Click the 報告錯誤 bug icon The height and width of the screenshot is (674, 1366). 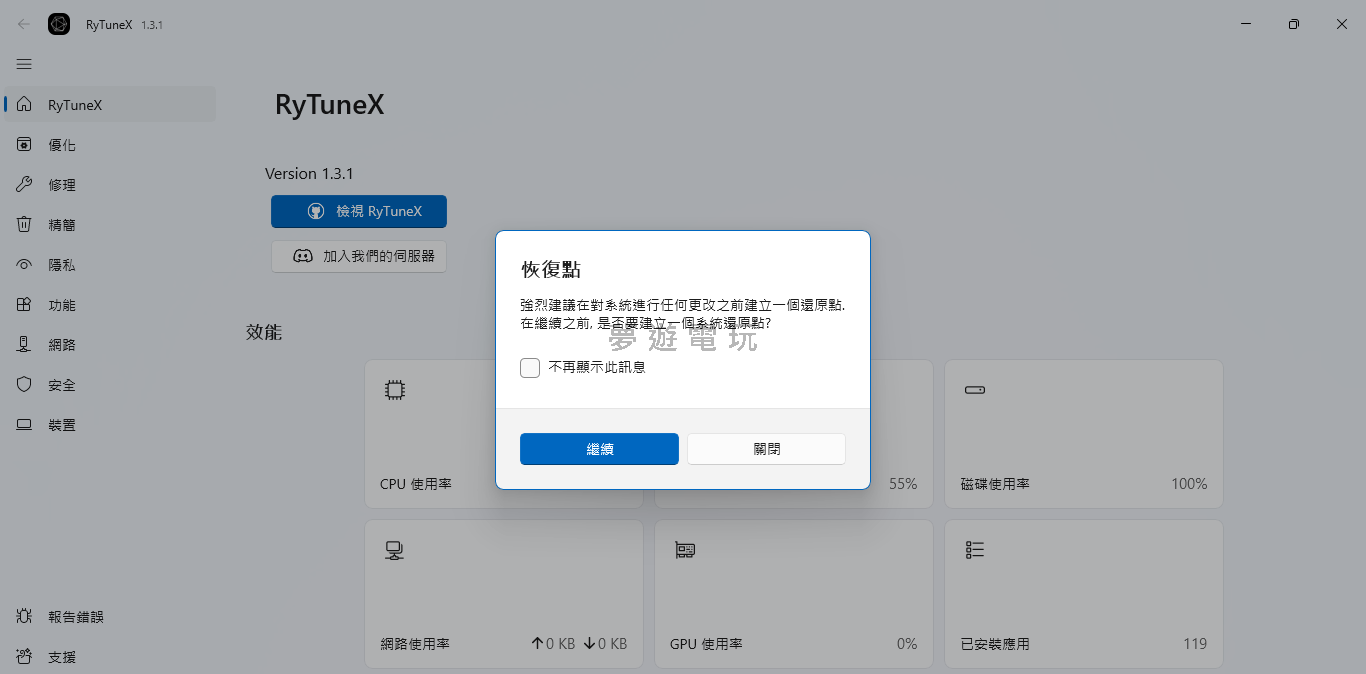(25, 617)
